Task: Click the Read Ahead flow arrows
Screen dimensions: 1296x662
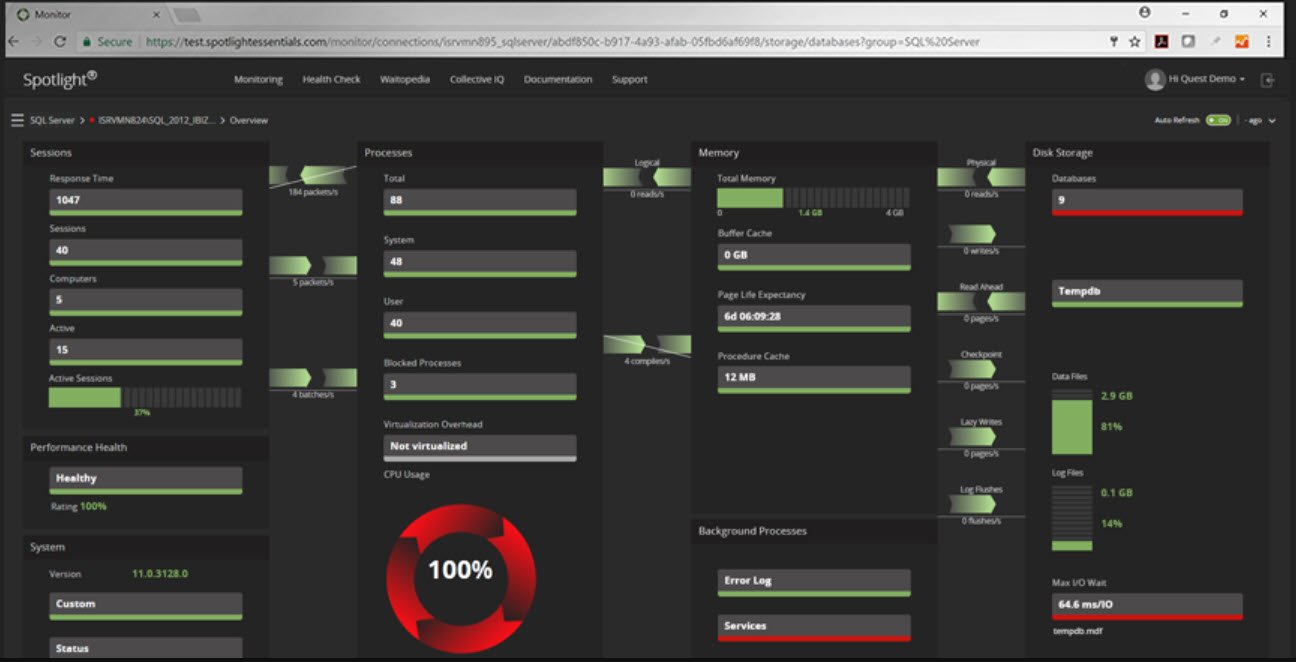Action: coord(981,302)
